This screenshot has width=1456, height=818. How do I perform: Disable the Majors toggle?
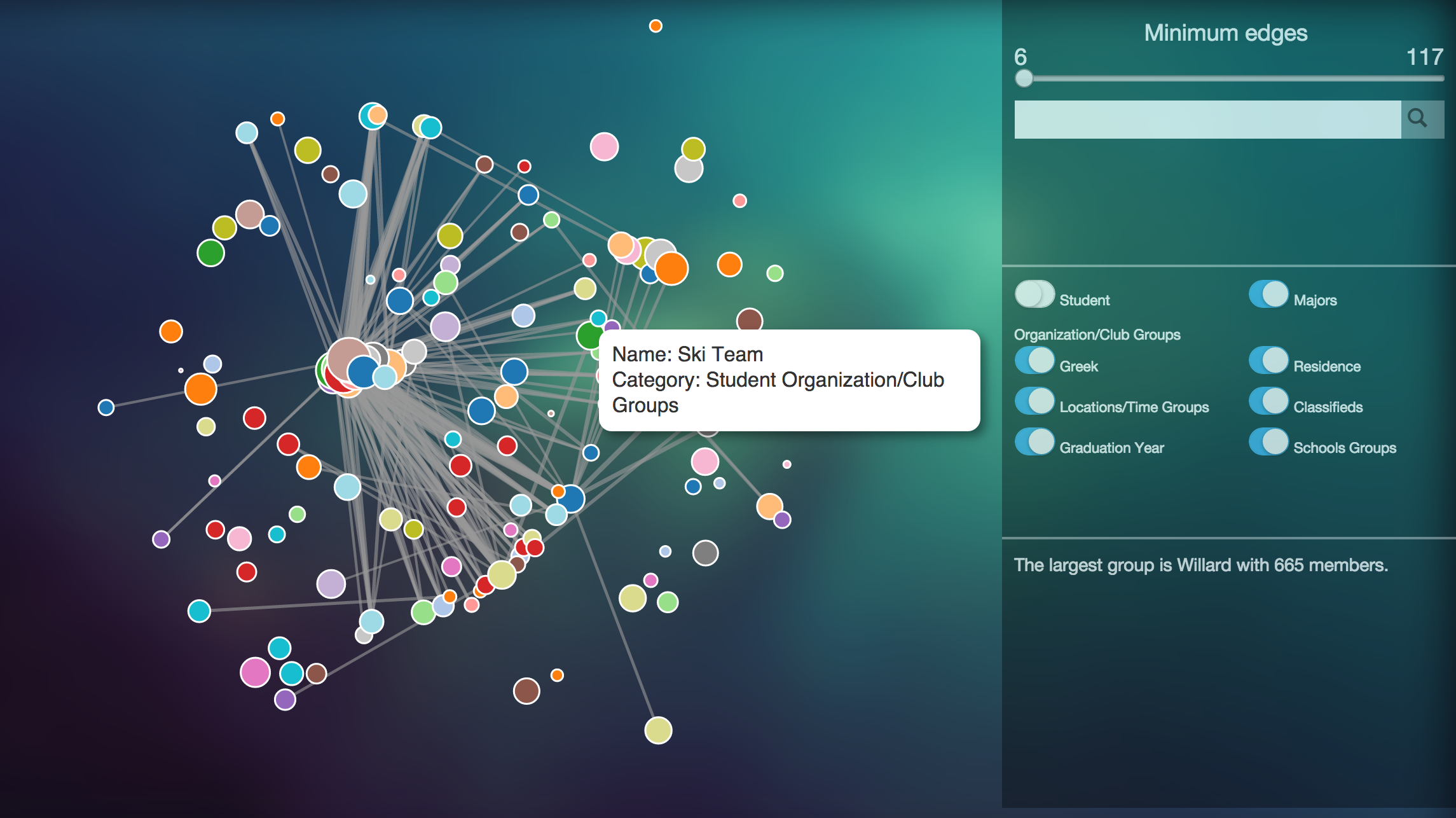pos(1268,295)
